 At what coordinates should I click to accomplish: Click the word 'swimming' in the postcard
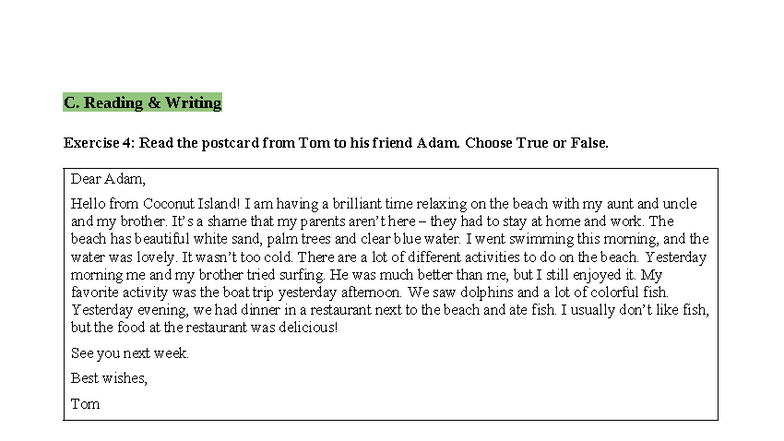520,239
